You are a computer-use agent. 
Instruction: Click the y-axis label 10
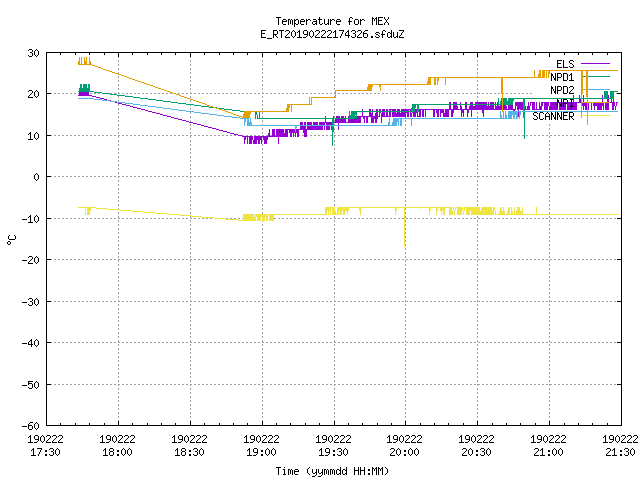[x=33, y=136]
